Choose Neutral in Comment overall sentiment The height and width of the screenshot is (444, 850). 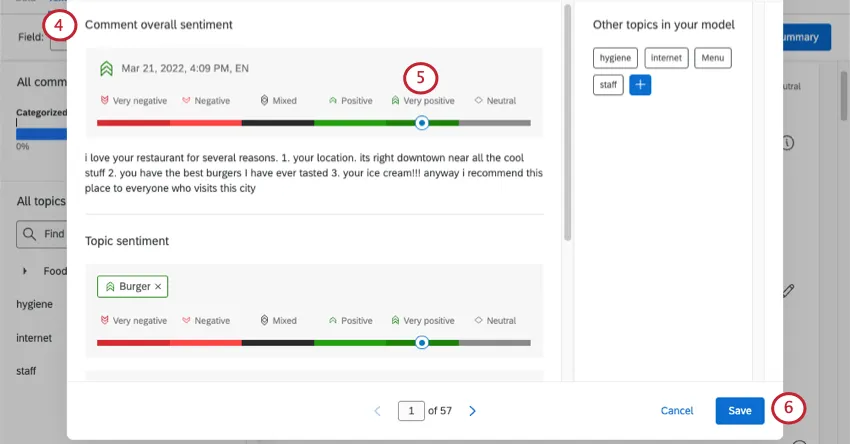tap(495, 101)
